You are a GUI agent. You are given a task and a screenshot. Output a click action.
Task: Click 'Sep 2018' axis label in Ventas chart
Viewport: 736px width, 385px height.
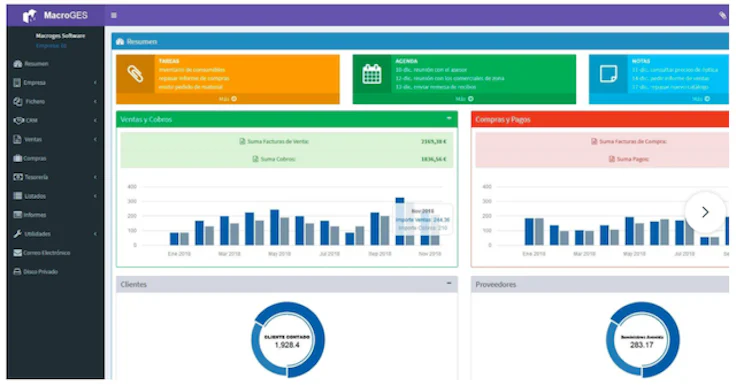379,254
